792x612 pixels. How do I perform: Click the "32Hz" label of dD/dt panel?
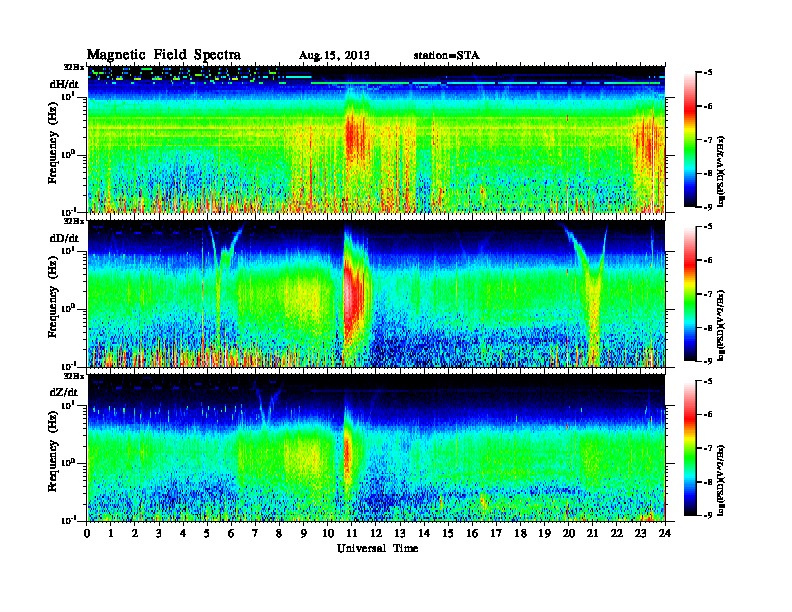[74, 221]
